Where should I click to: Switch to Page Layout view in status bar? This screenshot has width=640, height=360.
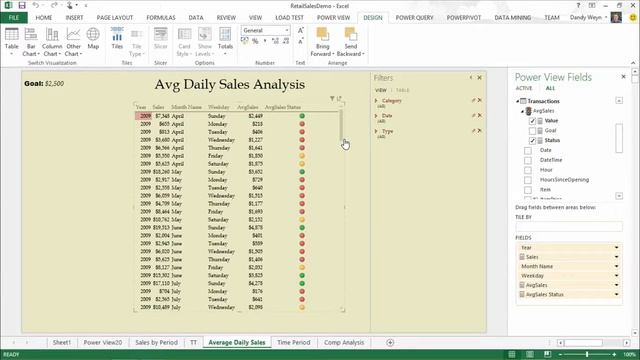click(529, 354)
